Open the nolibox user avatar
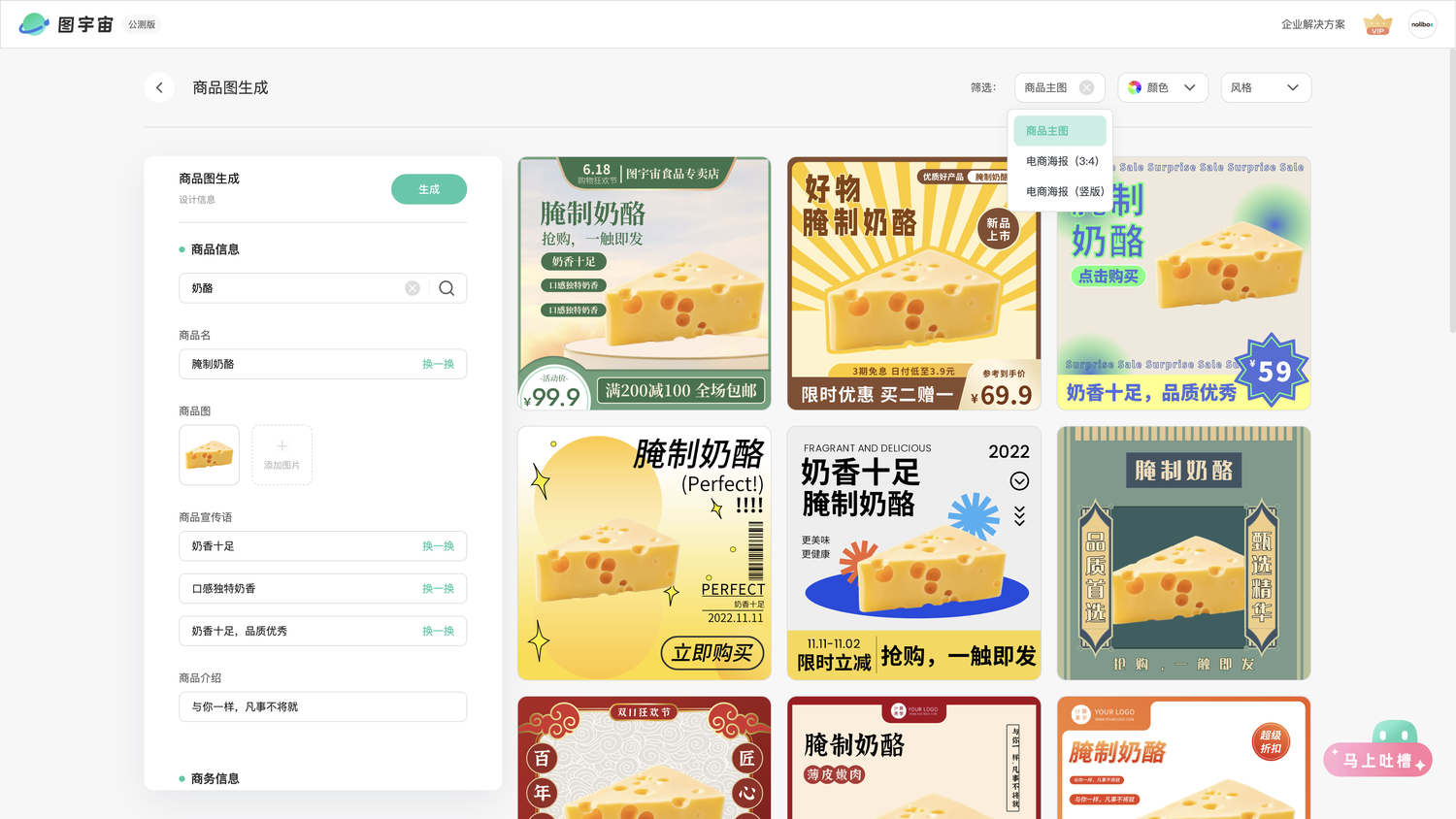The image size is (1456, 819). (x=1422, y=24)
